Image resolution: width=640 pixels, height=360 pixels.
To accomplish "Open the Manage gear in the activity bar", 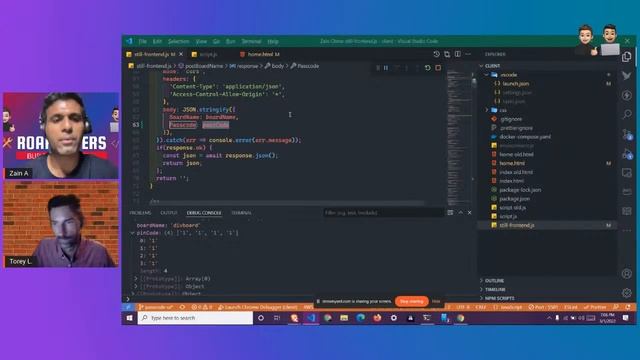I will click(627, 293).
